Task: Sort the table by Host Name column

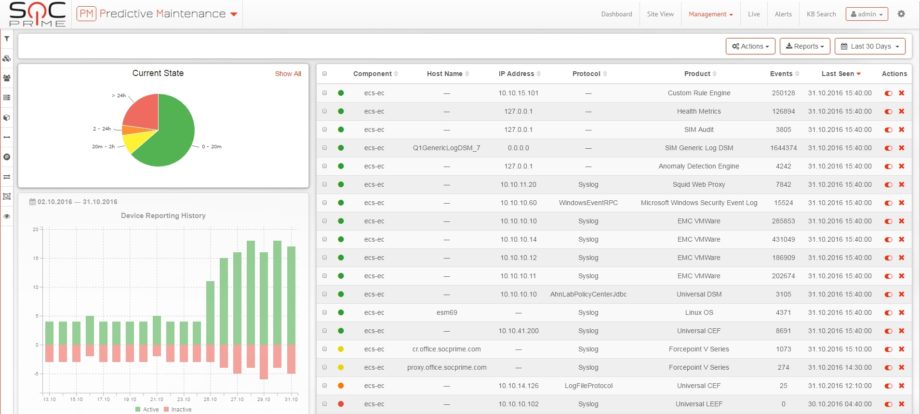Action: 448,74
